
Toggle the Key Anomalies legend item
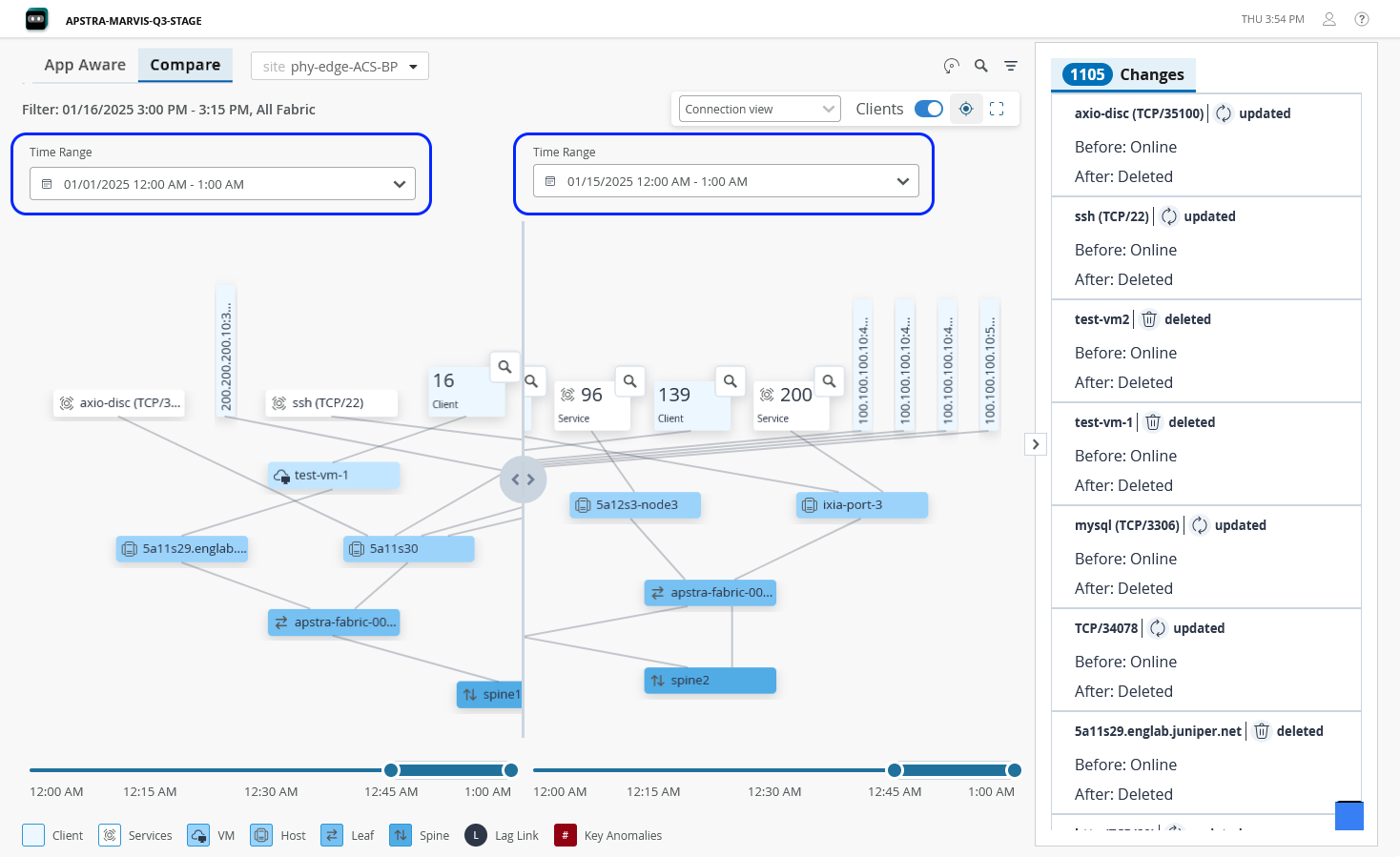point(608,835)
